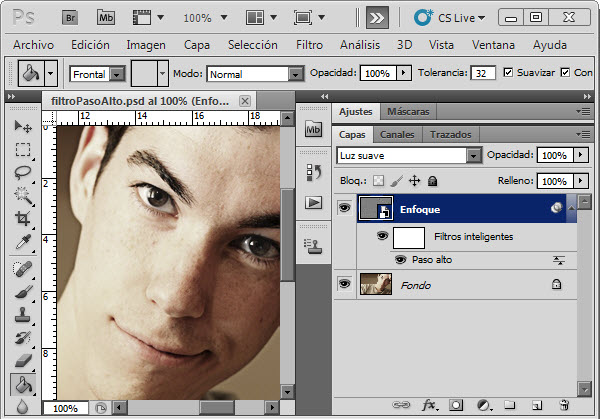600x419 pixels.
Task: Open the arrange documents dropdown
Action: coord(273,17)
